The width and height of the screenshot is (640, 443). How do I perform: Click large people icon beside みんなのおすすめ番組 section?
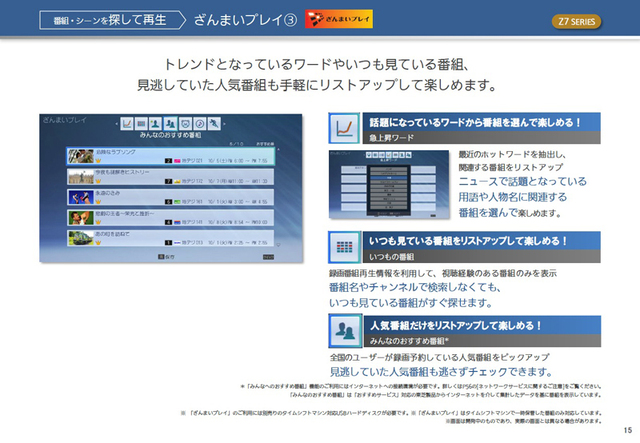(x=345, y=331)
